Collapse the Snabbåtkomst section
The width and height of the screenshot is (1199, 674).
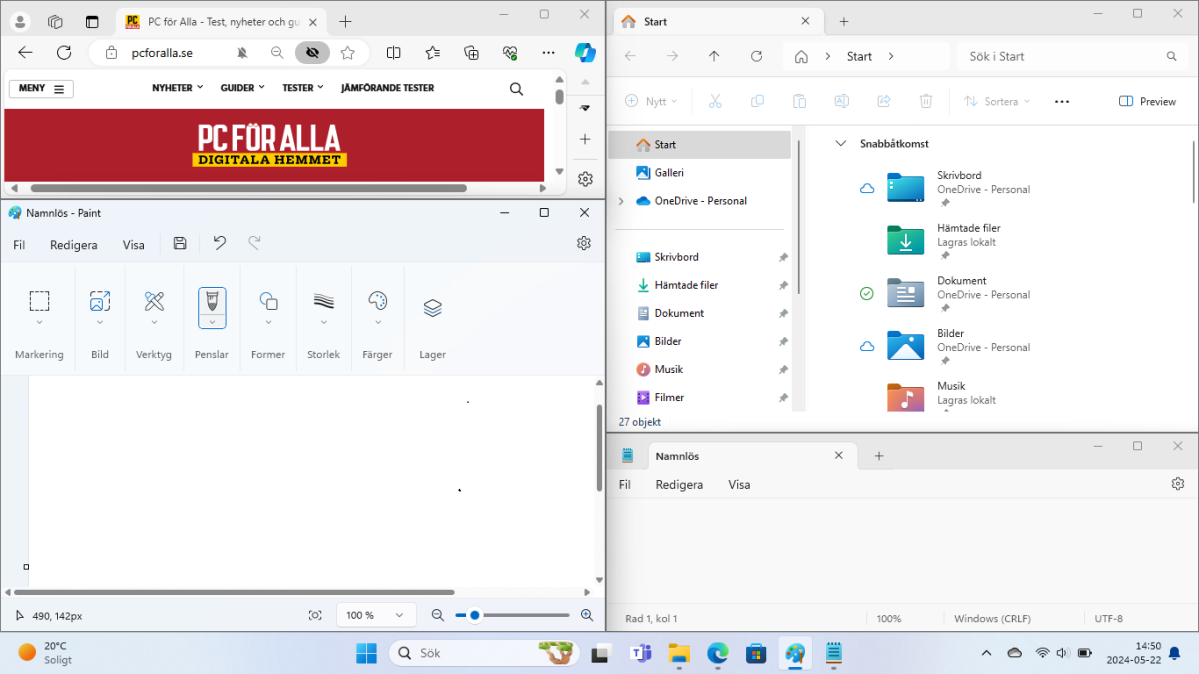click(x=841, y=144)
